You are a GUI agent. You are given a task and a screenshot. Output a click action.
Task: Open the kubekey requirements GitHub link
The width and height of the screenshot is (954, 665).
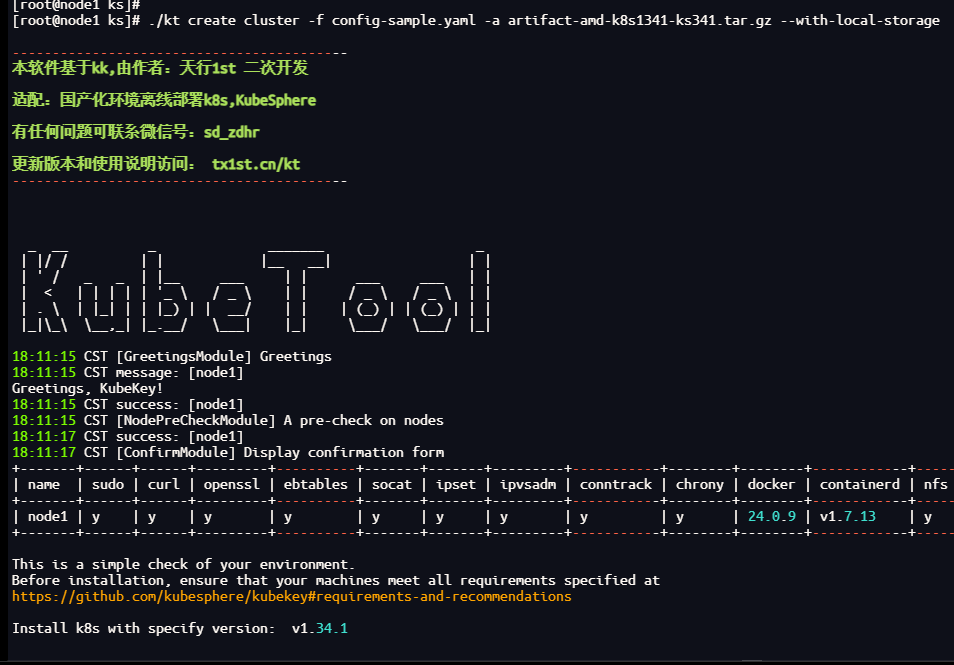[291, 596]
